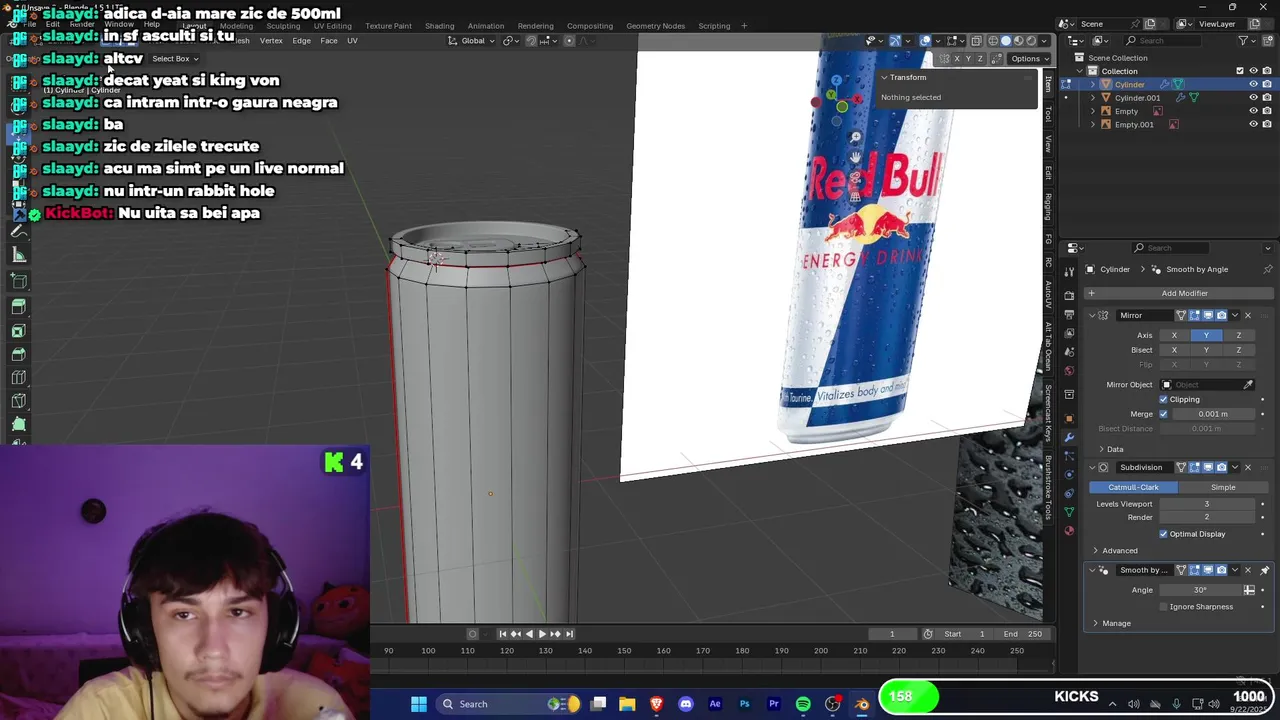Toggle viewport overlays icon
Image resolution: width=1280 pixels, height=720 pixels.
coord(925,41)
